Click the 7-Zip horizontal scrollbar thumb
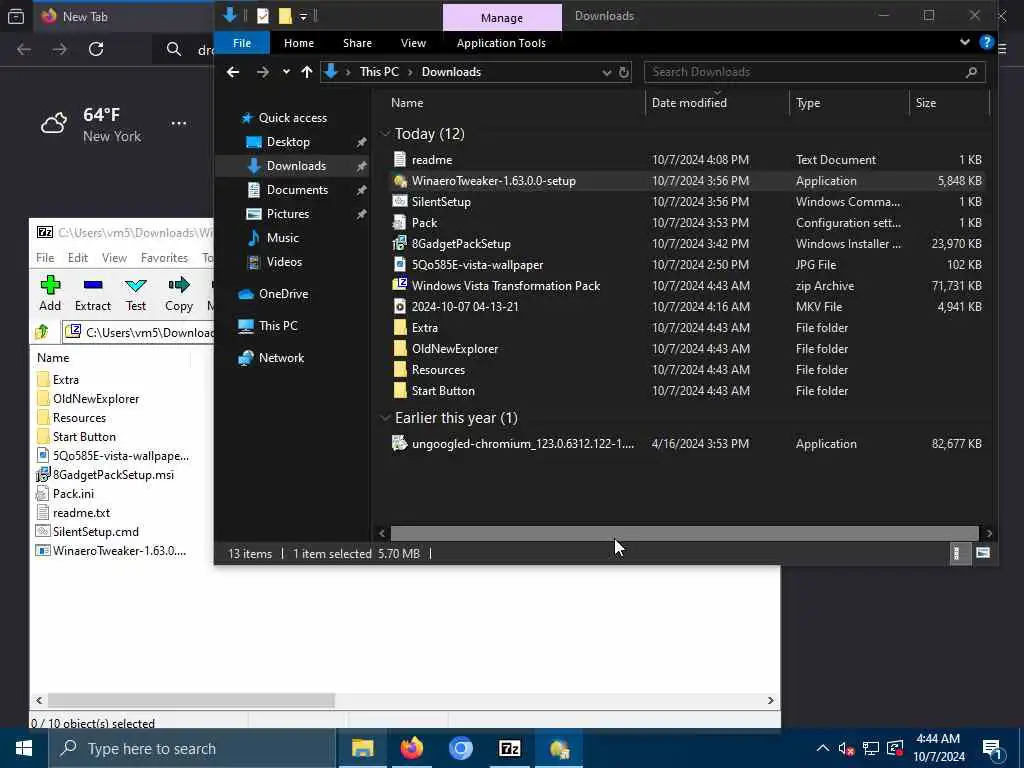The height and width of the screenshot is (768, 1024). (191, 700)
